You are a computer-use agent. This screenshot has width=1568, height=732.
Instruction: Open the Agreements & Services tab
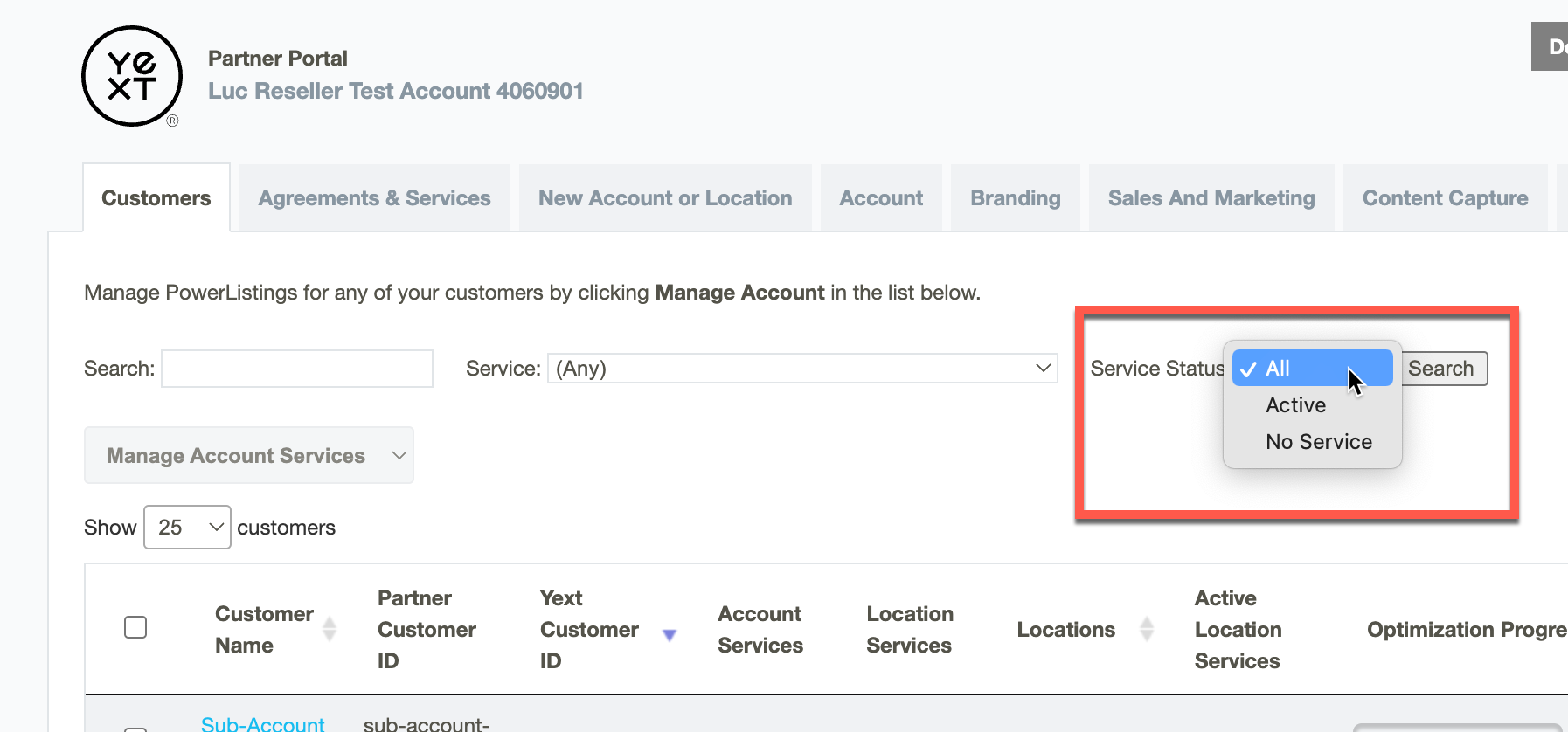click(x=374, y=198)
